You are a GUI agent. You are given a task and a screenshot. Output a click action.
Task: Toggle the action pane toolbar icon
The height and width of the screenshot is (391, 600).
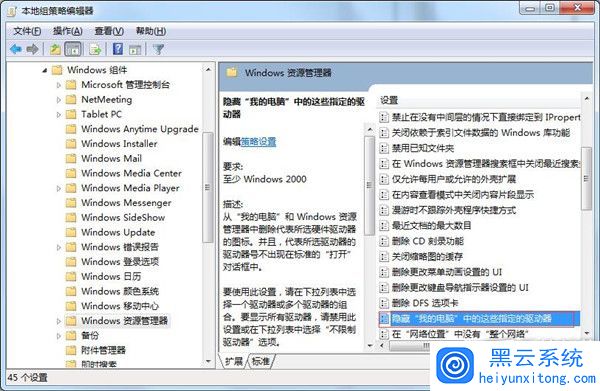[x=135, y=49]
